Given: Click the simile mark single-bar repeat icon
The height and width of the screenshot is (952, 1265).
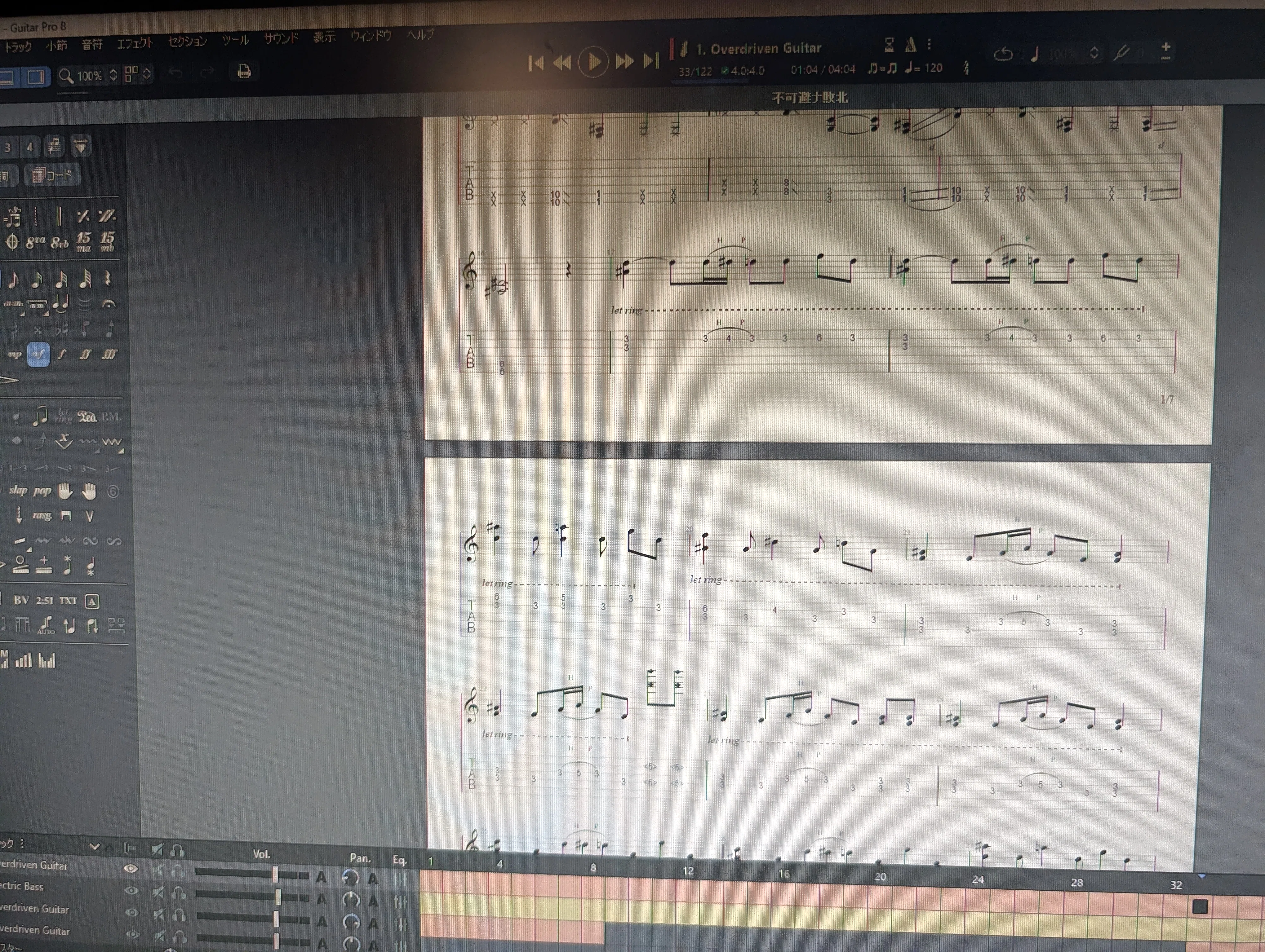Looking at the screenshot, I should 83,216.
